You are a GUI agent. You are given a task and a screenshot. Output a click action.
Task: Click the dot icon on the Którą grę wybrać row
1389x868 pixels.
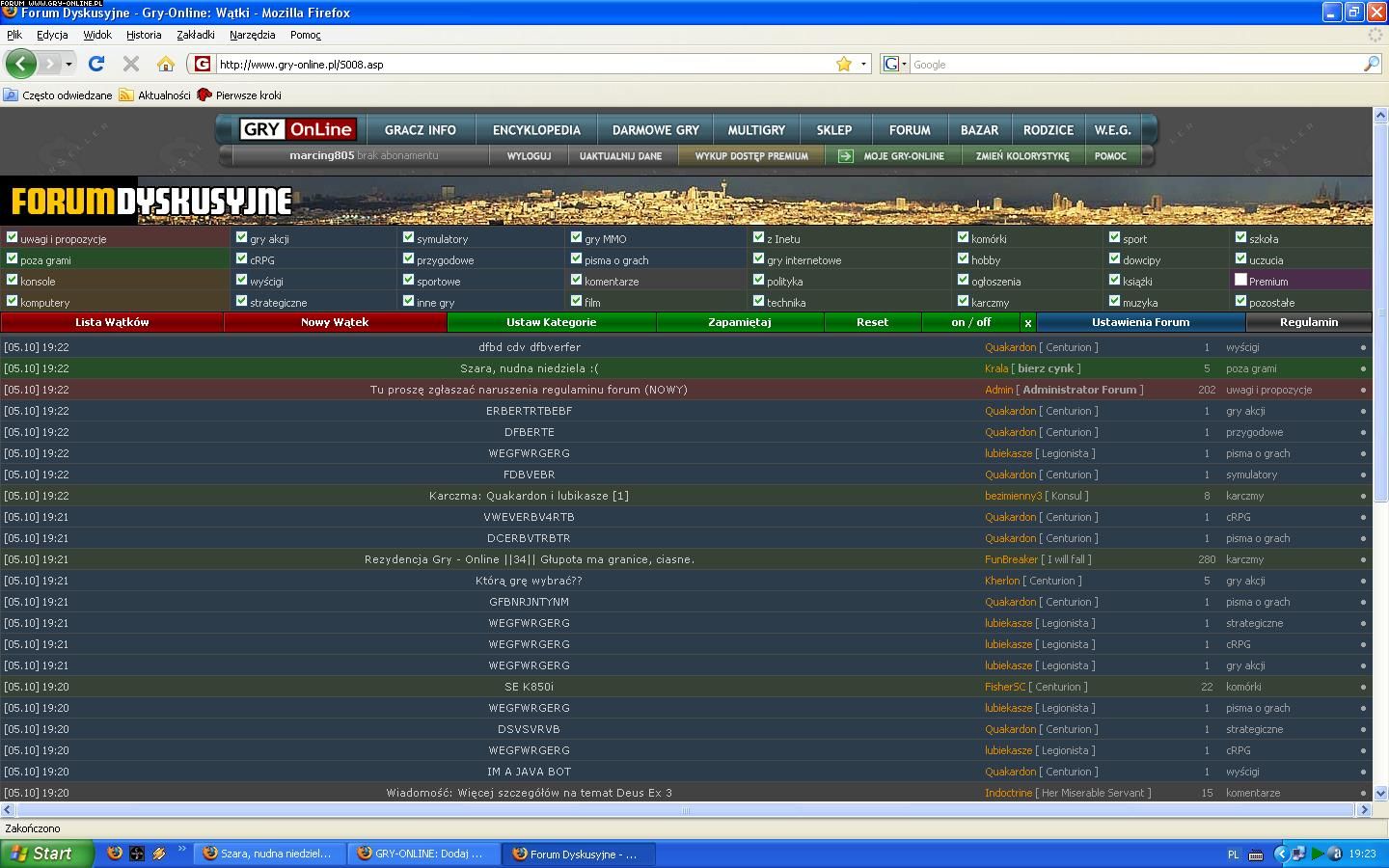1363,581
